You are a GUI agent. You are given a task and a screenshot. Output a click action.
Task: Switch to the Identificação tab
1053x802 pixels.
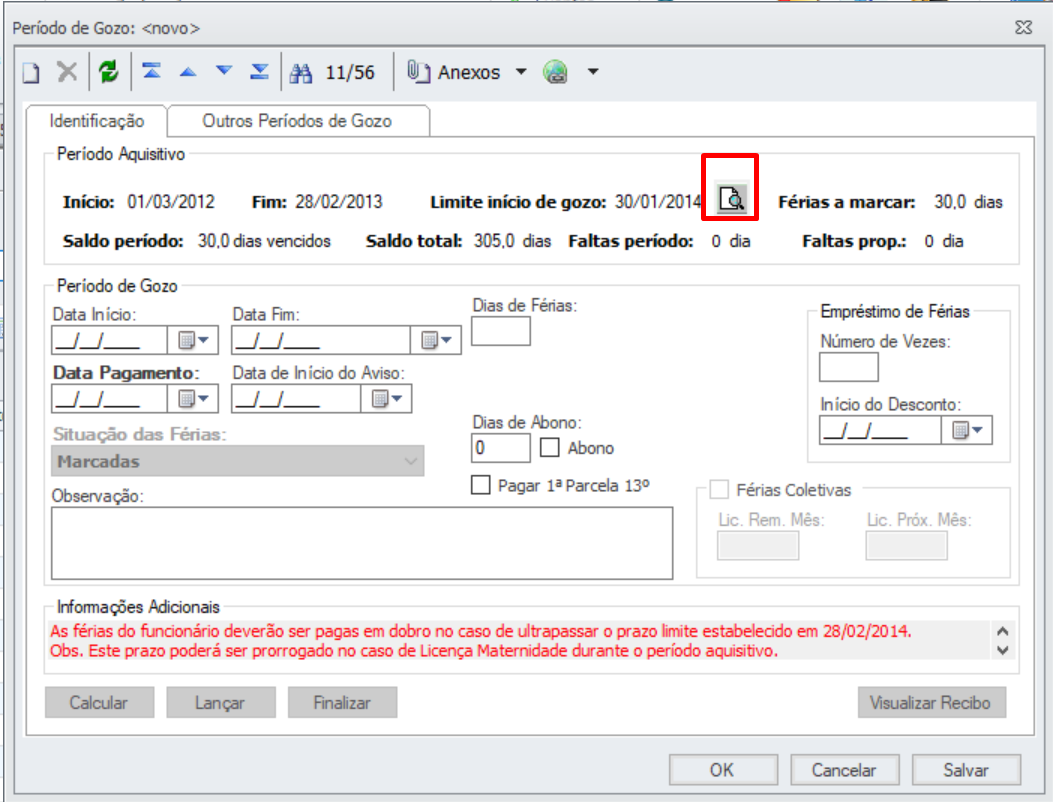pos(97,121)
